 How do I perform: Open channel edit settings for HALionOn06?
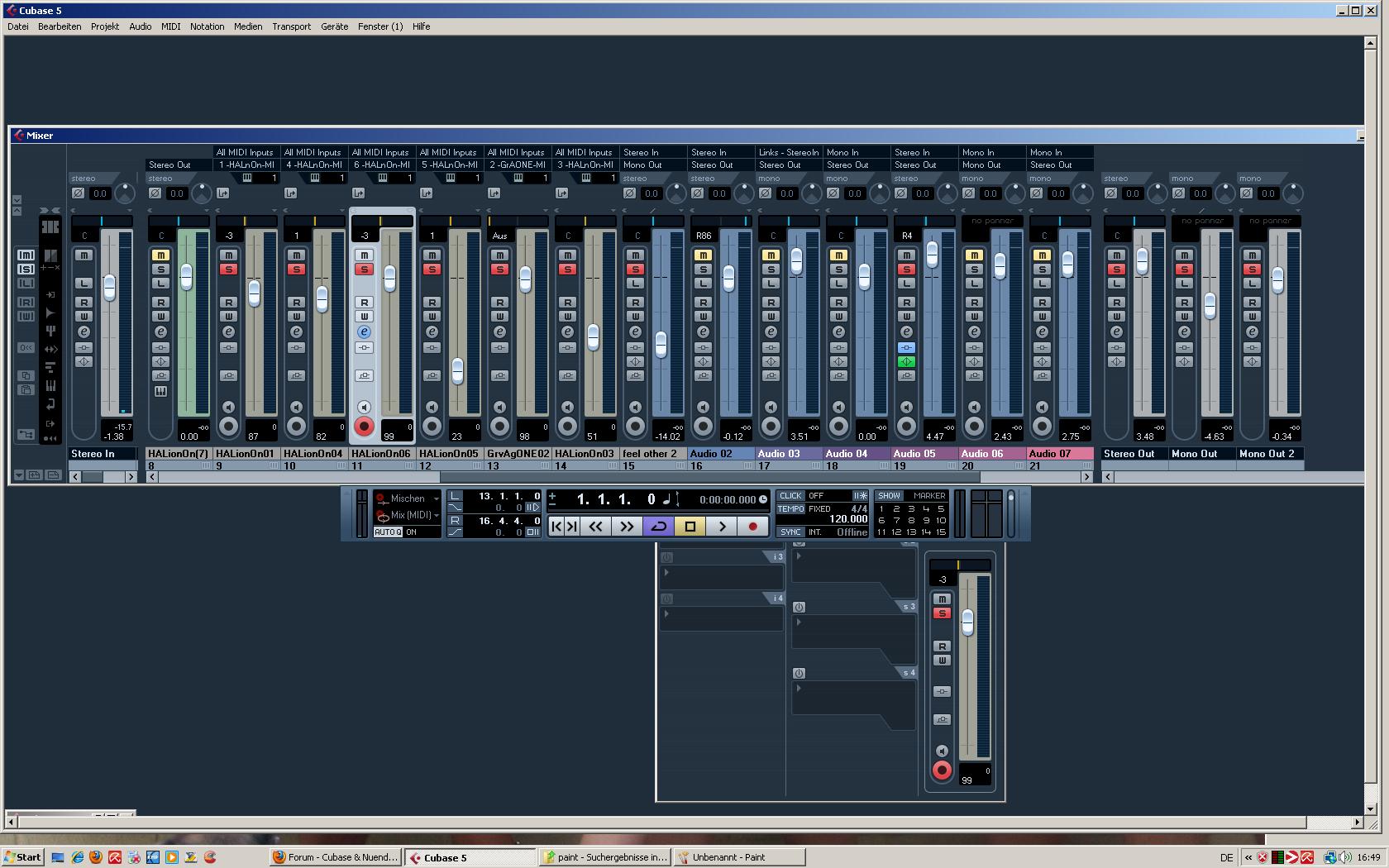click(x=364, y=331)
